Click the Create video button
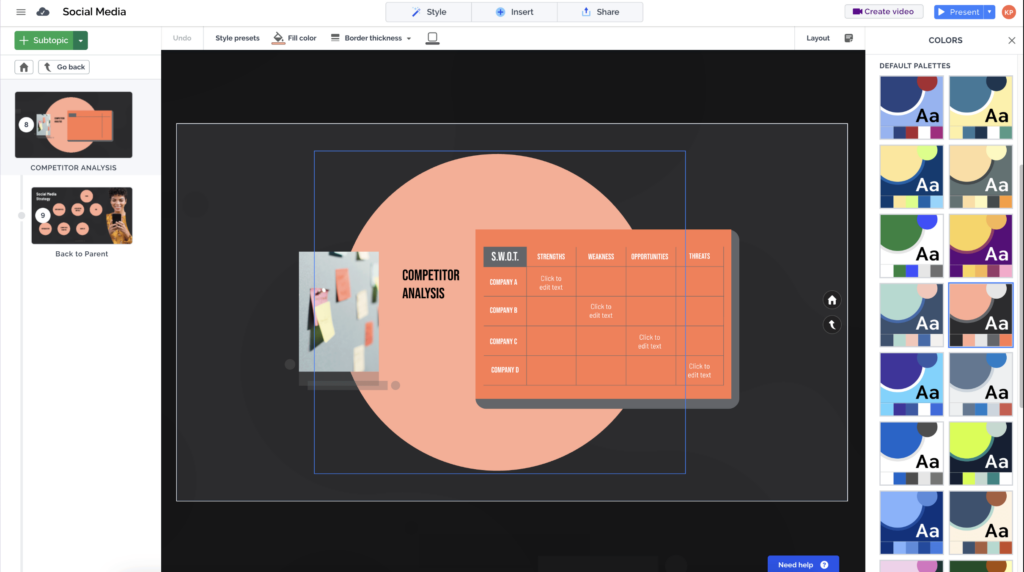Image resolution: width=1024 pixels, height=572 pixels. 884,12
